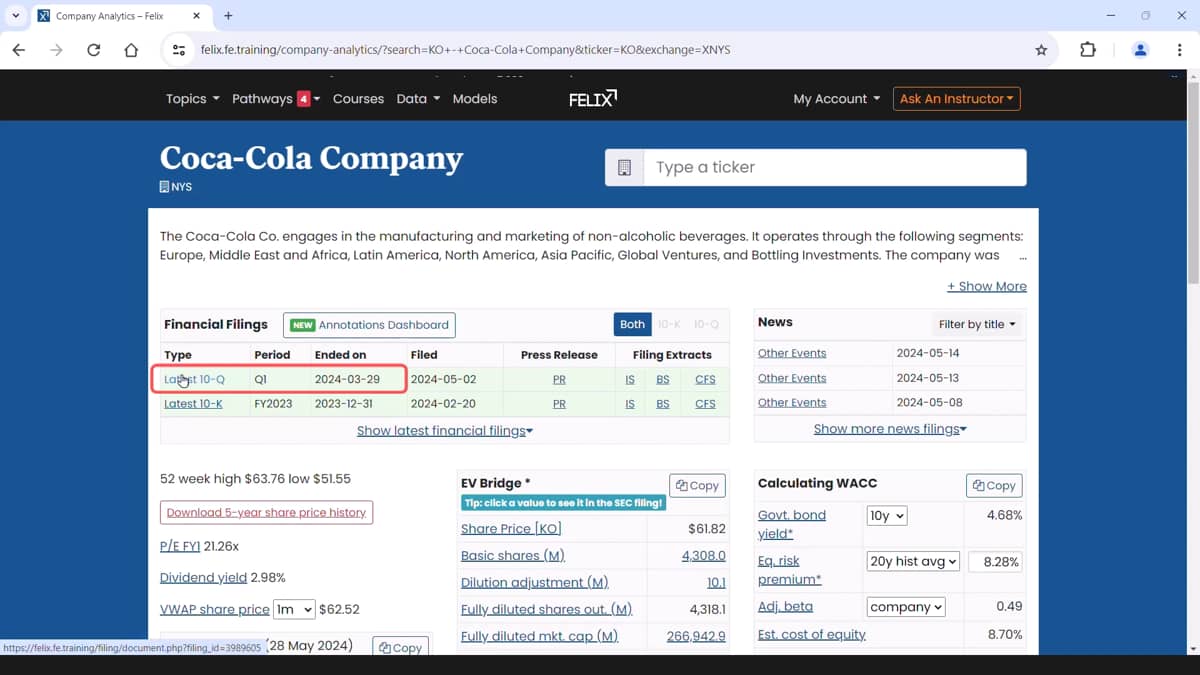Click the FELIX logo
The width and height of the screenshot is (1200, 675).
pos(593,98)
